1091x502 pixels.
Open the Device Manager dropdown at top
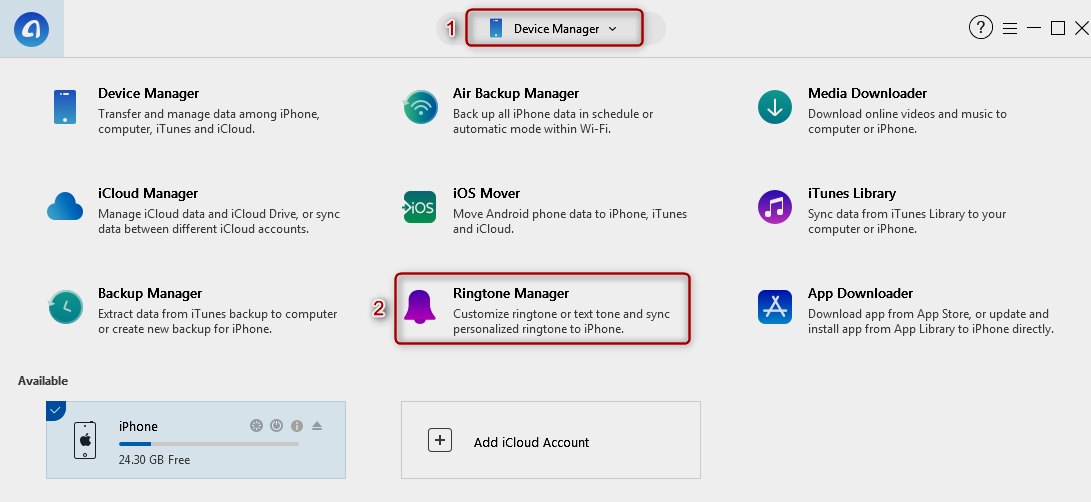(554, 29)
